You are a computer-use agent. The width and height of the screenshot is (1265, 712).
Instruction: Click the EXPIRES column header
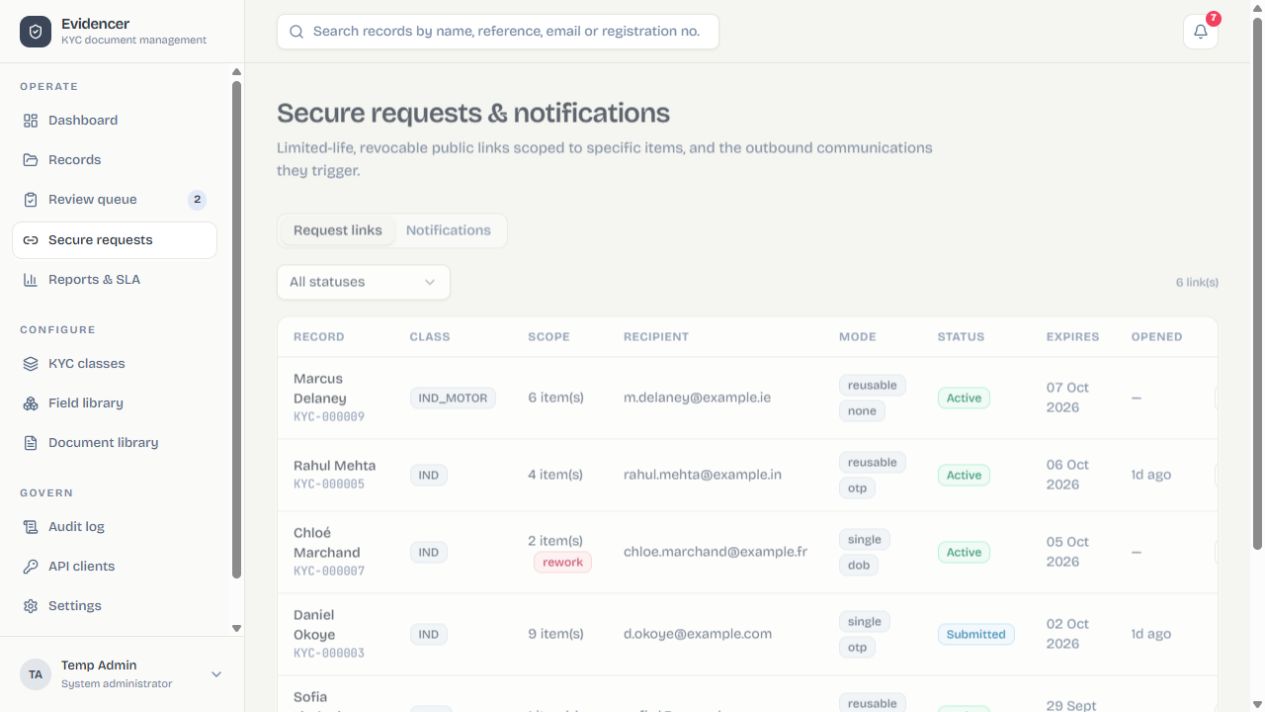(x=1073, y=337)
